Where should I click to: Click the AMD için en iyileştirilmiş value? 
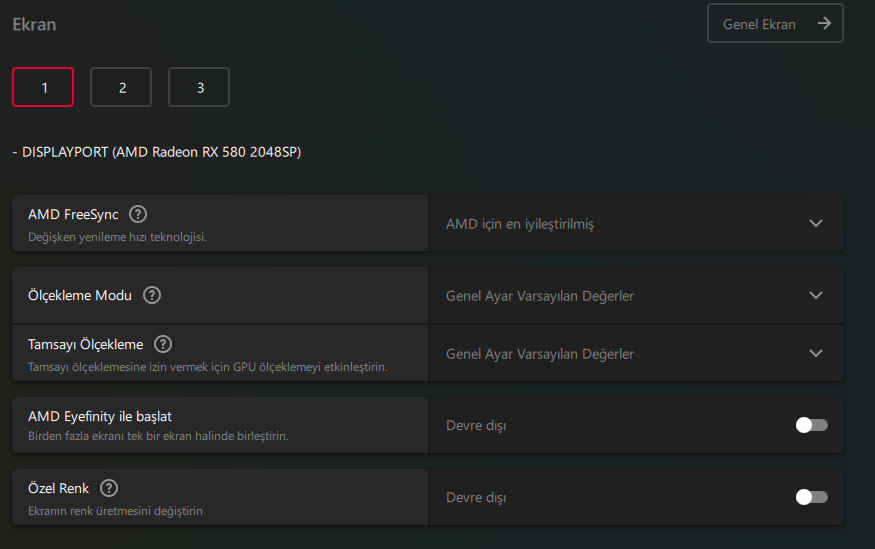[520, 224]
